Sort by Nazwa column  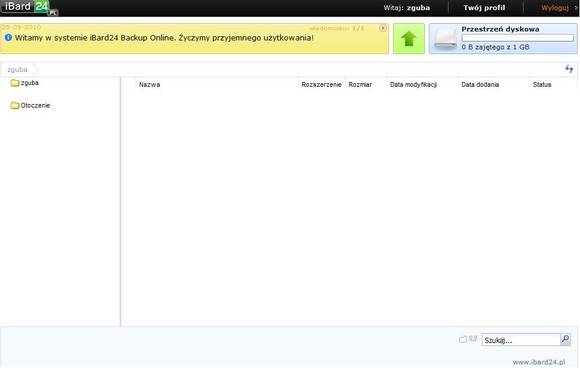tap(149, 85)
